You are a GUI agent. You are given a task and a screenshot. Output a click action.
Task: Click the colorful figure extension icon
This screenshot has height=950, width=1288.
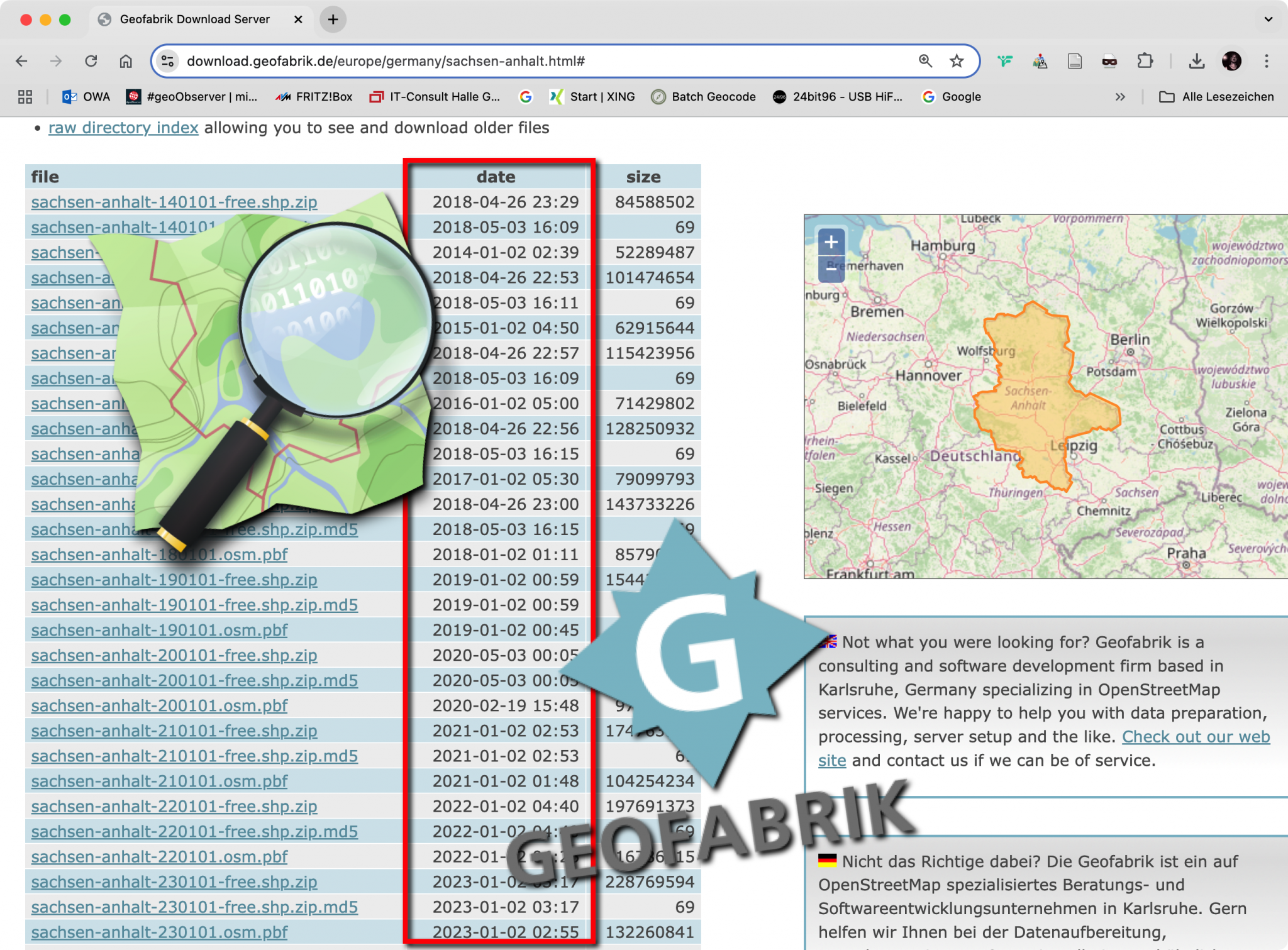pyautogui.click(x=1040, y=61)
